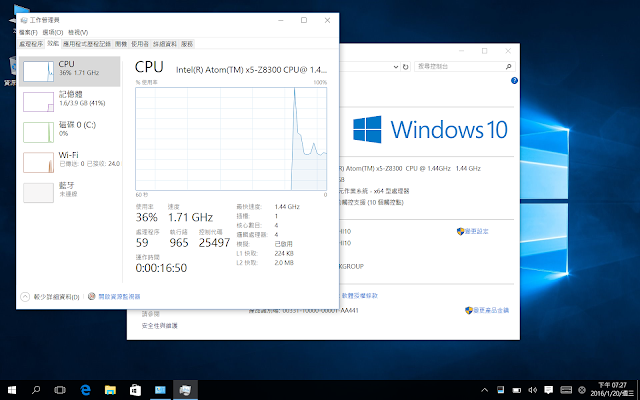Switch to the 使用者 users tab

coord(140,44)
